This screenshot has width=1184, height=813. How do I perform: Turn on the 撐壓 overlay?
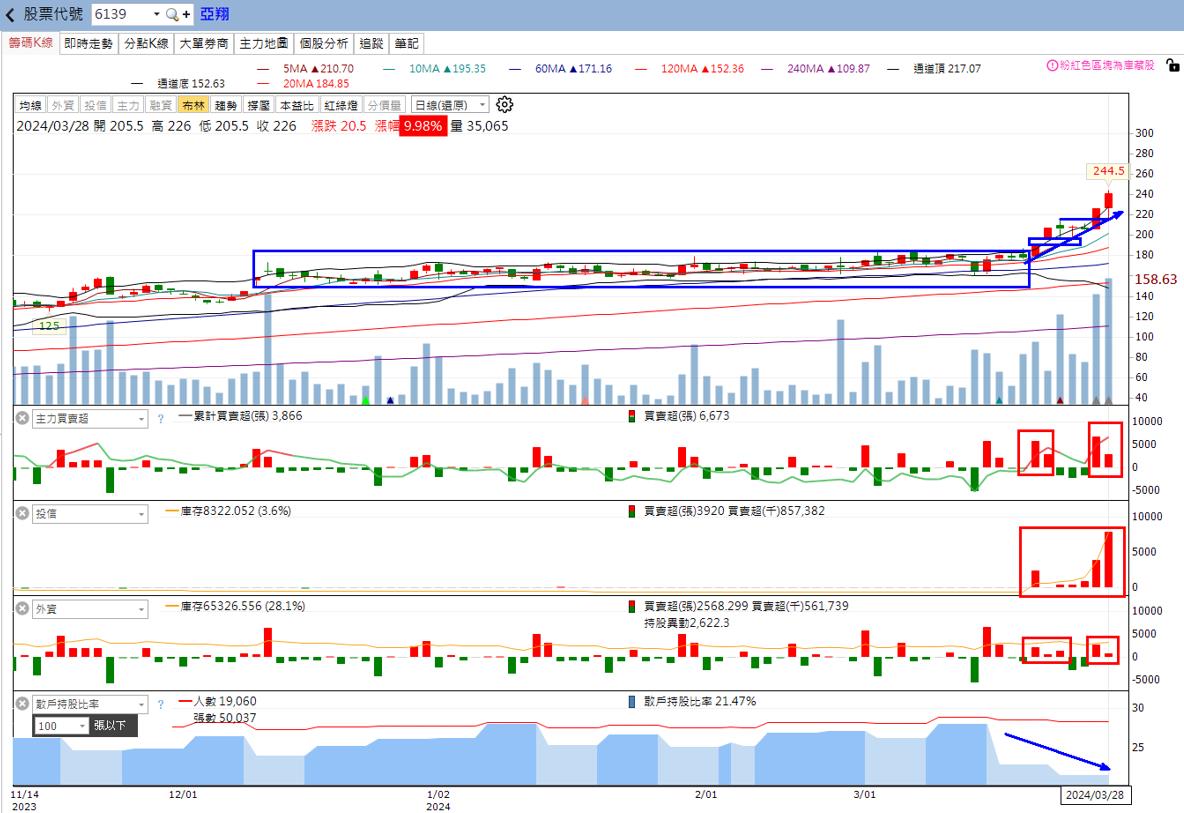[x=256, y=104]
